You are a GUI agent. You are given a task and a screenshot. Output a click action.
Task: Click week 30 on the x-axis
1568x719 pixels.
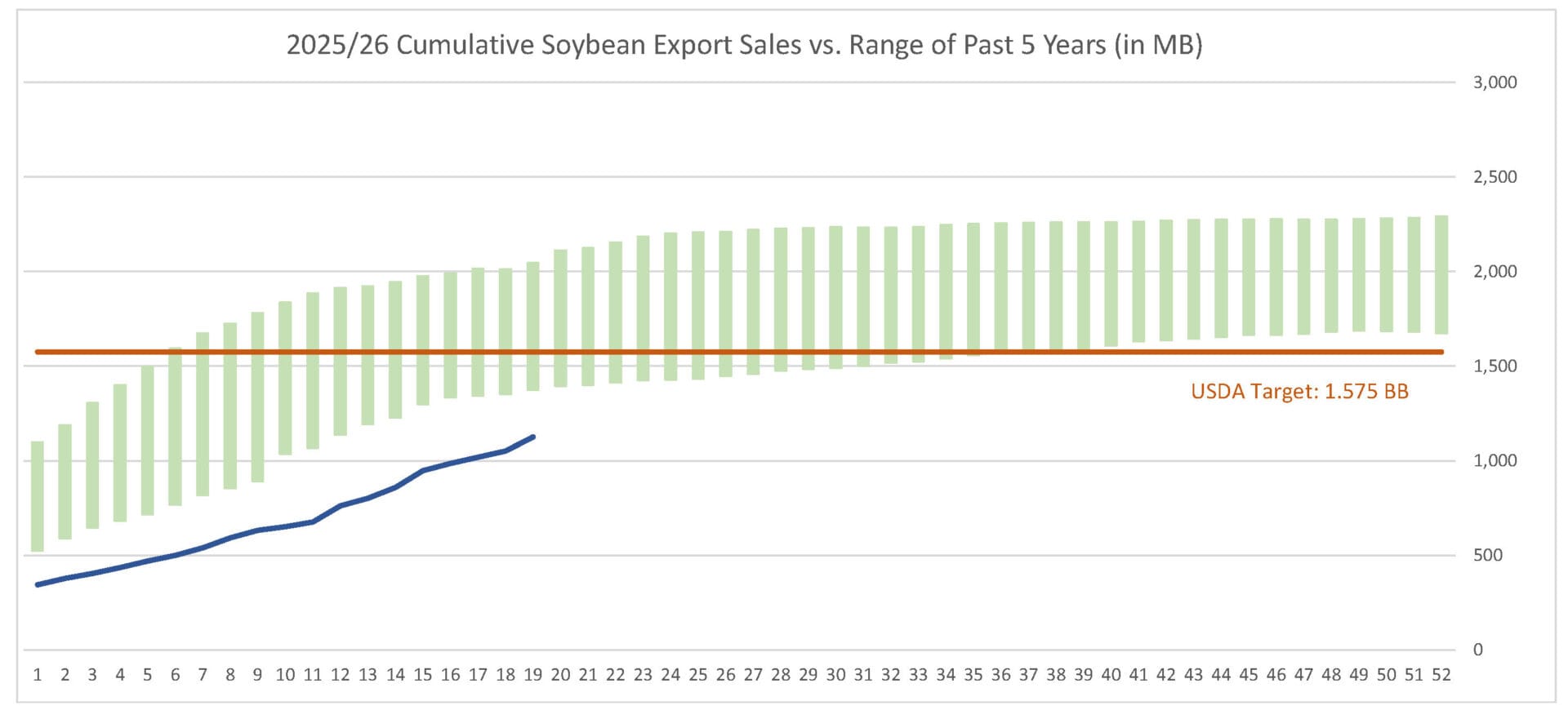tap(835, 675)
